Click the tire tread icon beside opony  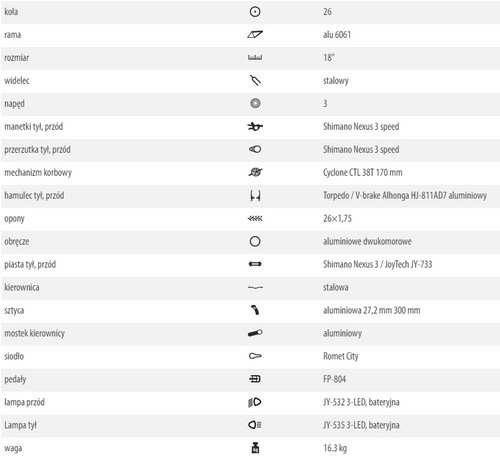coord(255,219)
